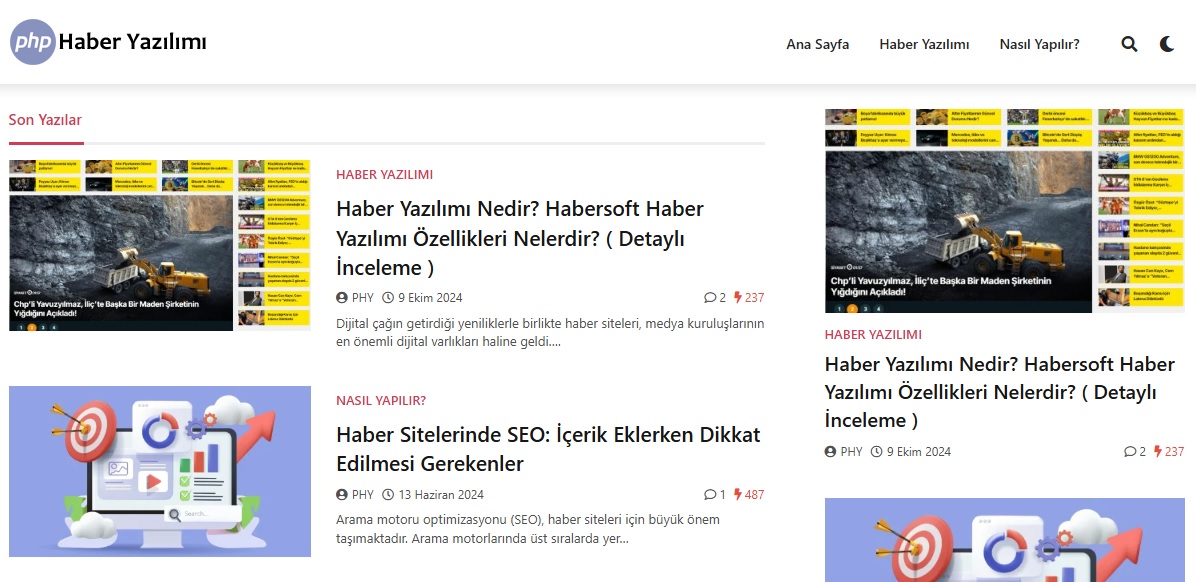Image resolution: width=1196 pixels, height=582 pixels.
Task: Click the sidebar author icon beside PHY
Action: (x=831, y=452)
